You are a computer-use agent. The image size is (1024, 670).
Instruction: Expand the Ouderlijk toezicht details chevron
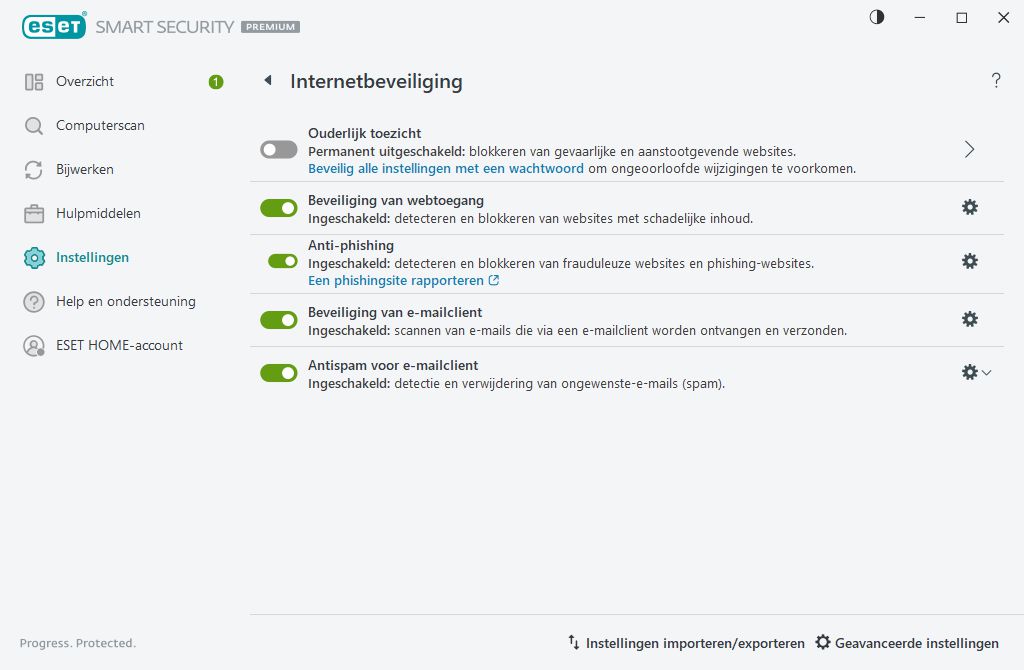click(968, 148)
